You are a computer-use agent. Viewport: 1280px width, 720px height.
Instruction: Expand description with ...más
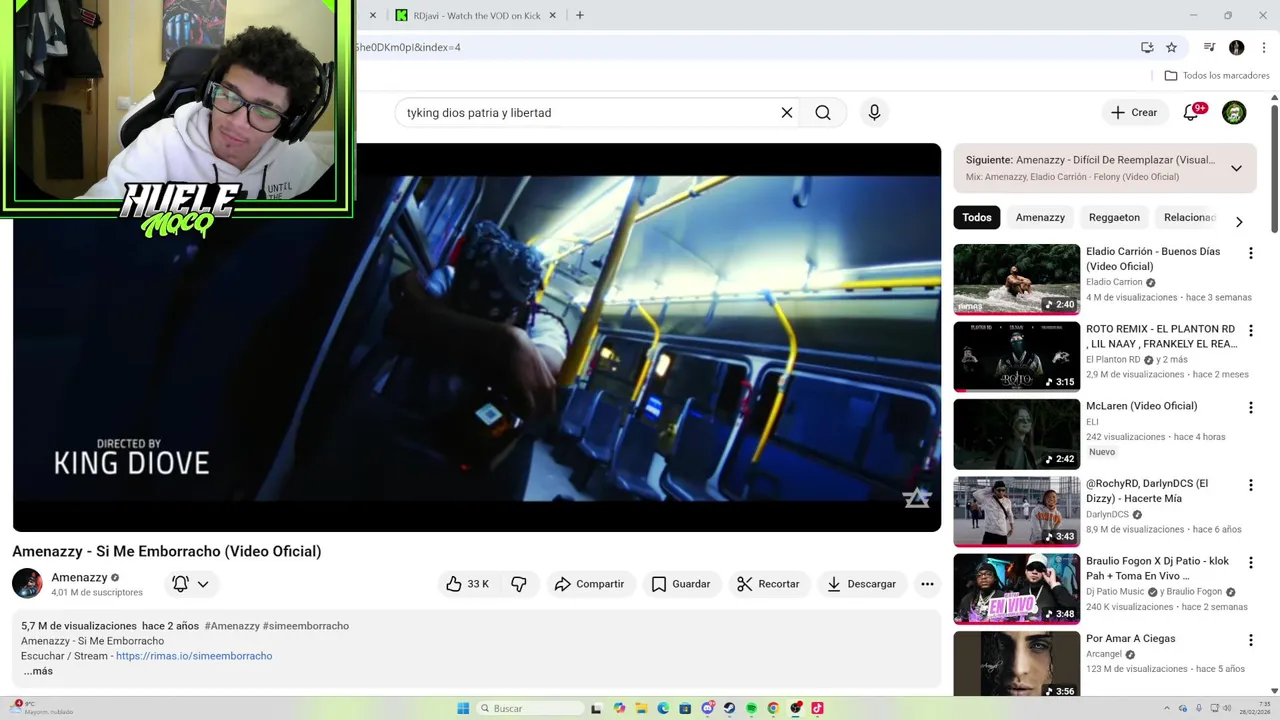point(38,671)
